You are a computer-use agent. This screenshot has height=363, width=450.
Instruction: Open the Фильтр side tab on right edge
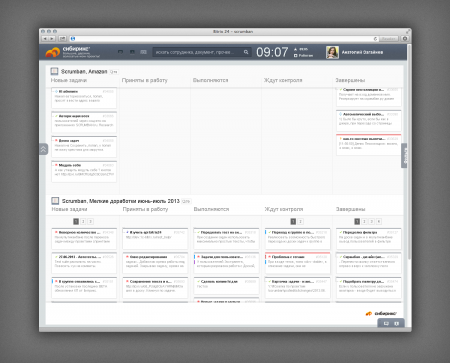(x=404, y=156)
